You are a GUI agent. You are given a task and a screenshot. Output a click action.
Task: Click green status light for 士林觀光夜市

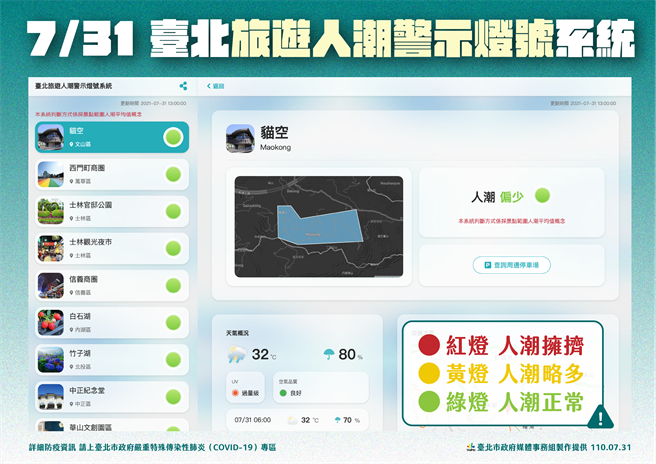click(x=173, y=248)
